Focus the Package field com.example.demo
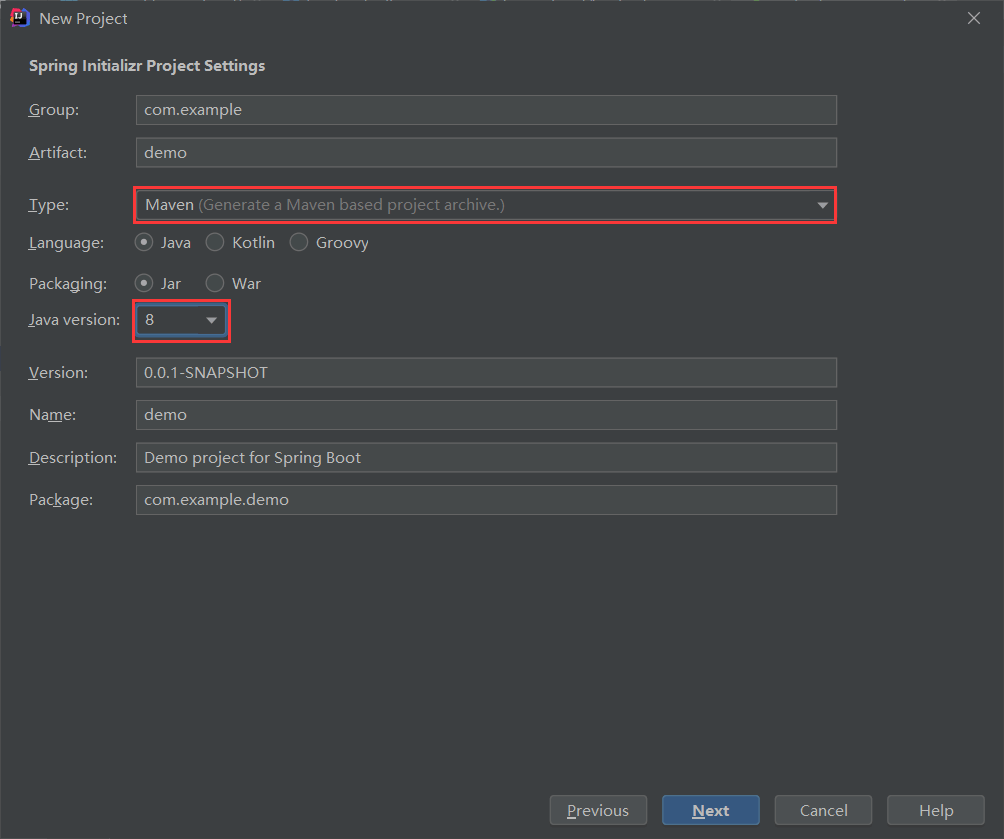The image size is (1004, 839). (486, 500)
